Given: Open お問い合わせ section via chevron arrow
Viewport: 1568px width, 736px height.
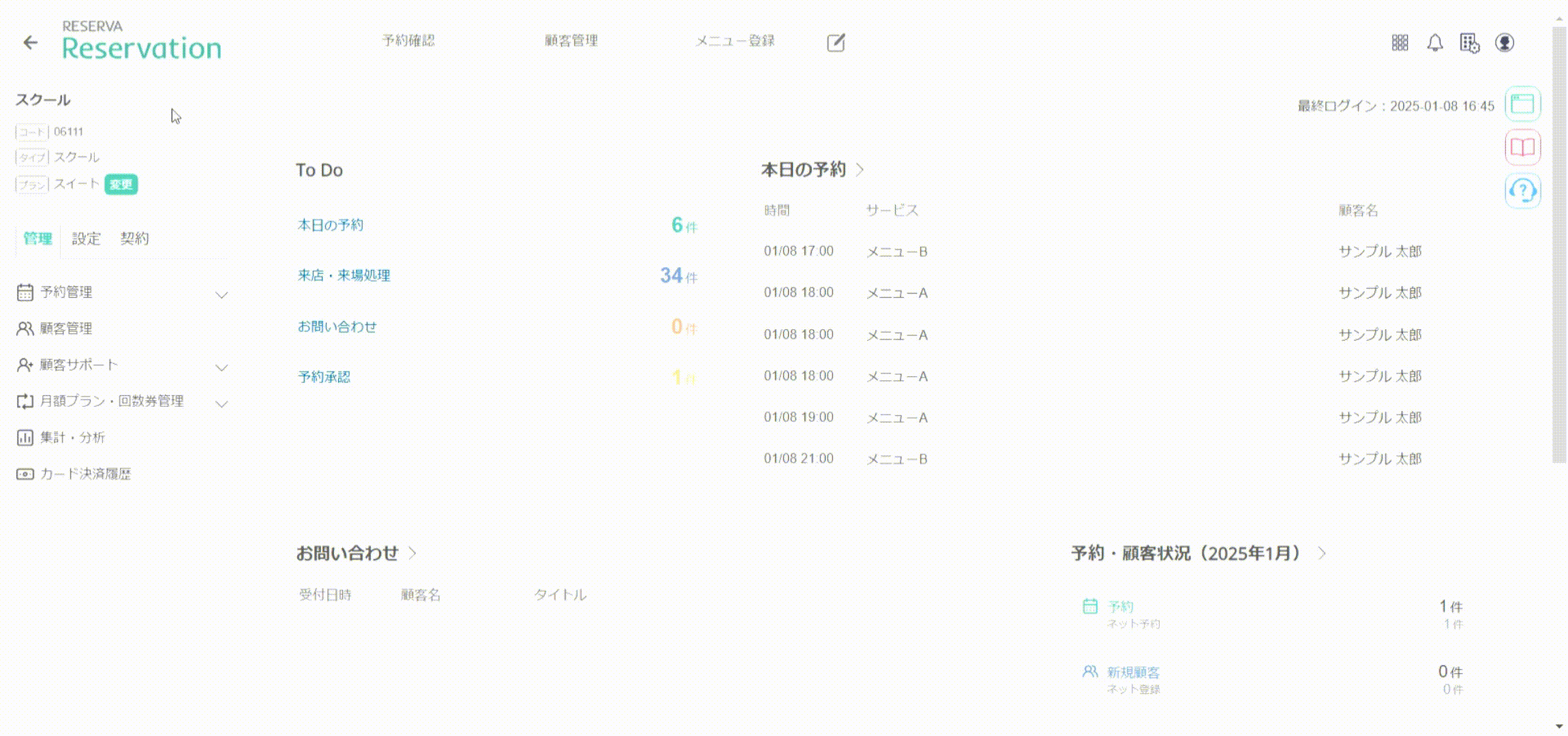Looking at the screenshot, I should pyautogui.click(x=412, y=553).
